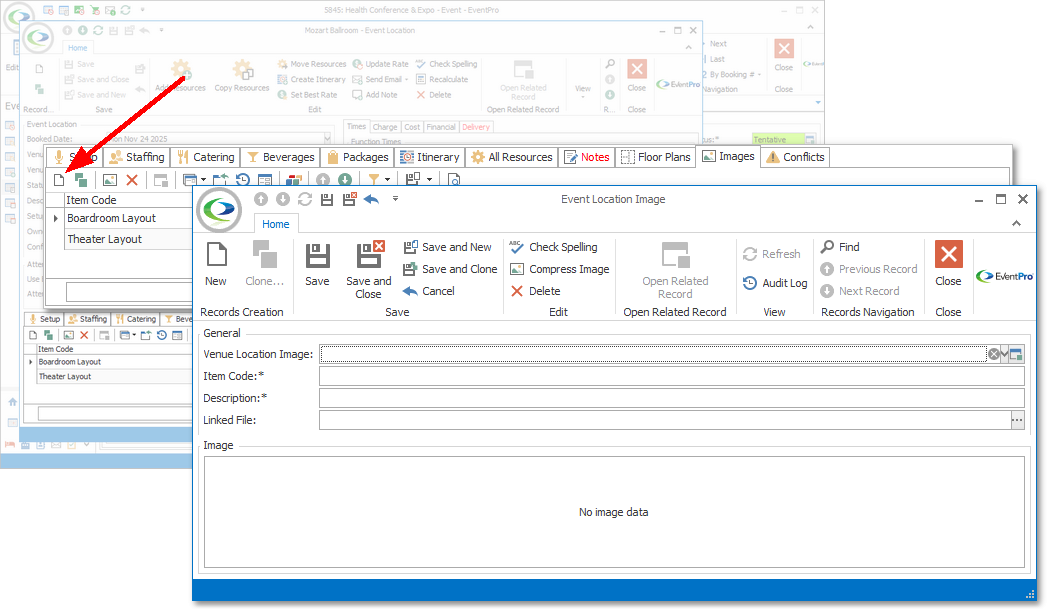Click Compress Image button
The width and height of the screenshot is (1048, 612).
coord(559,269)
